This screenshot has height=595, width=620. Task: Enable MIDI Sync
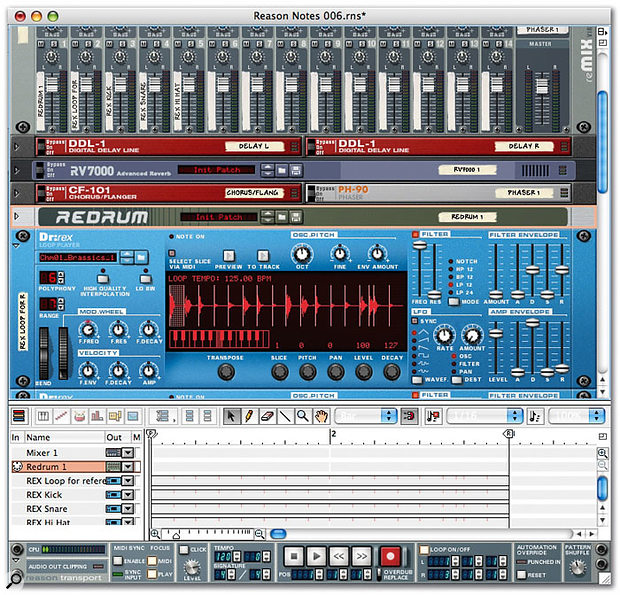click(x=118, y=561)
